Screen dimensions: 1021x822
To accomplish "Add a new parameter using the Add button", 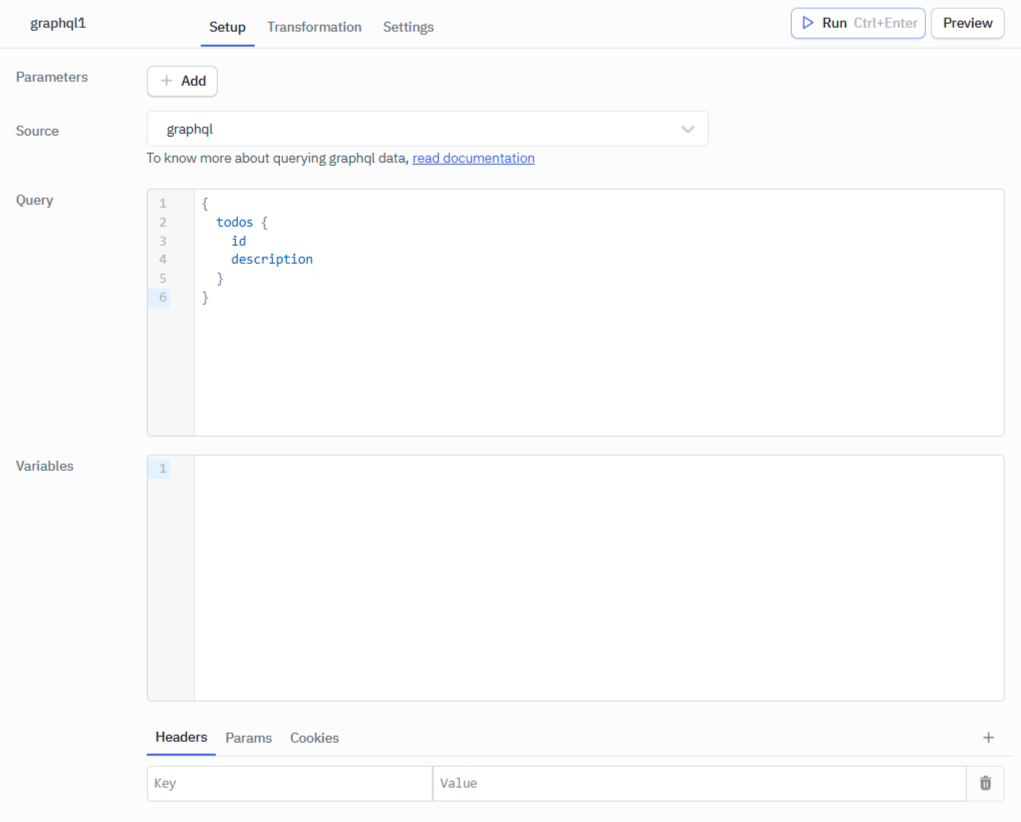I will (182, 81).
